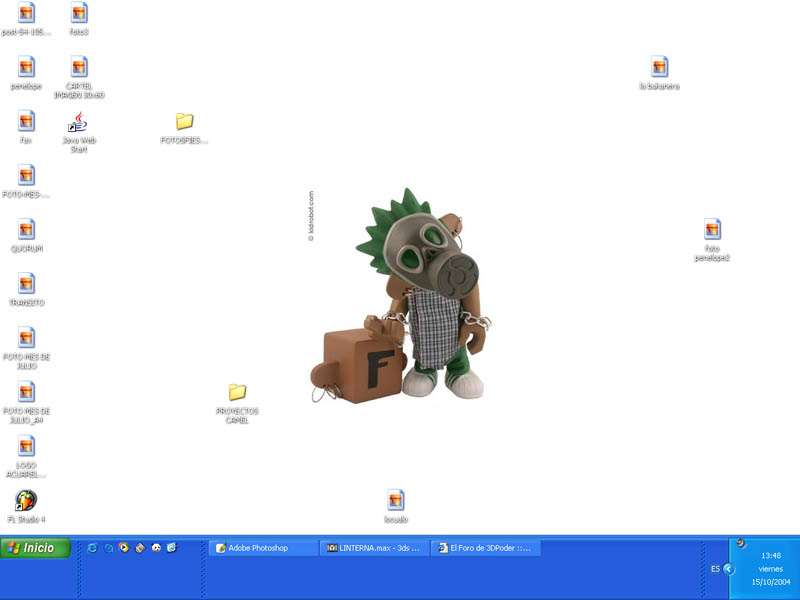Expand hidden tray icons arrow
Viewport: 800px width, 600px height.
click(x=729, y=569)
